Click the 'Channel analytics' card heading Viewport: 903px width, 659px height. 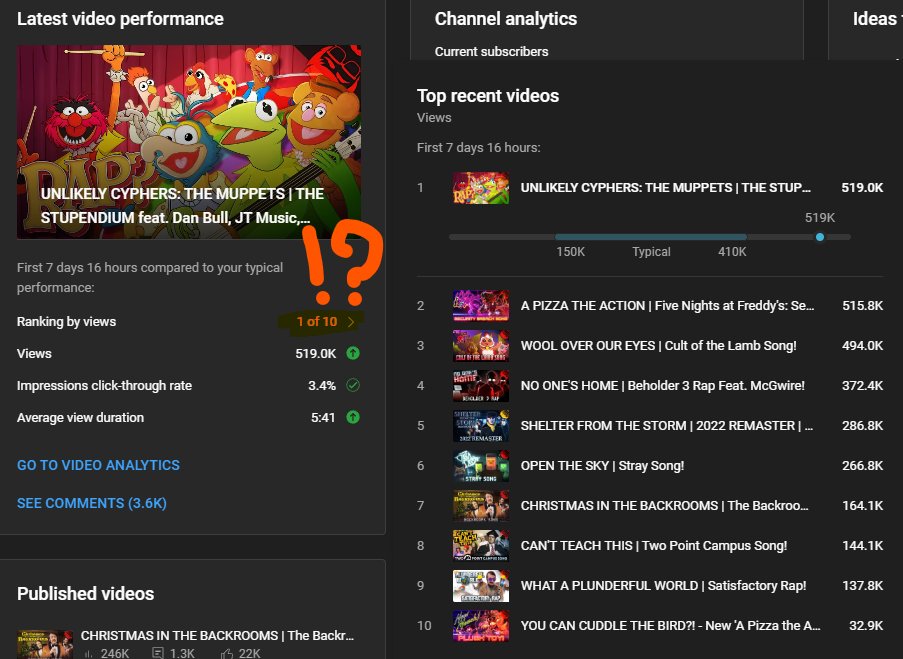[x=506, y=19]
